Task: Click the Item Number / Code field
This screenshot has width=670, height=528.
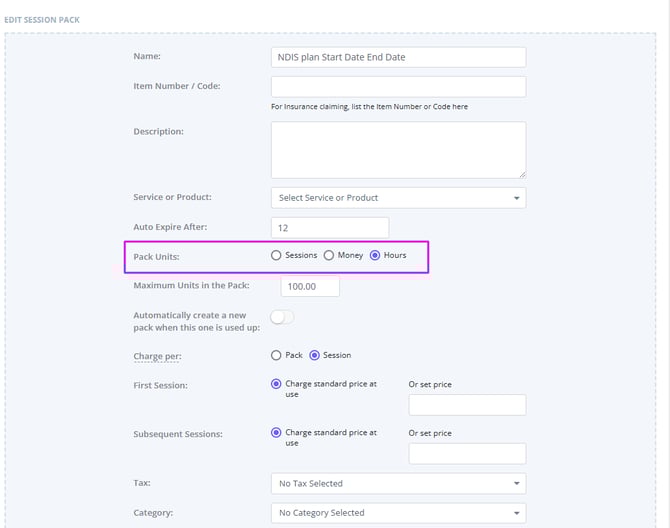Action: point(398,87)
